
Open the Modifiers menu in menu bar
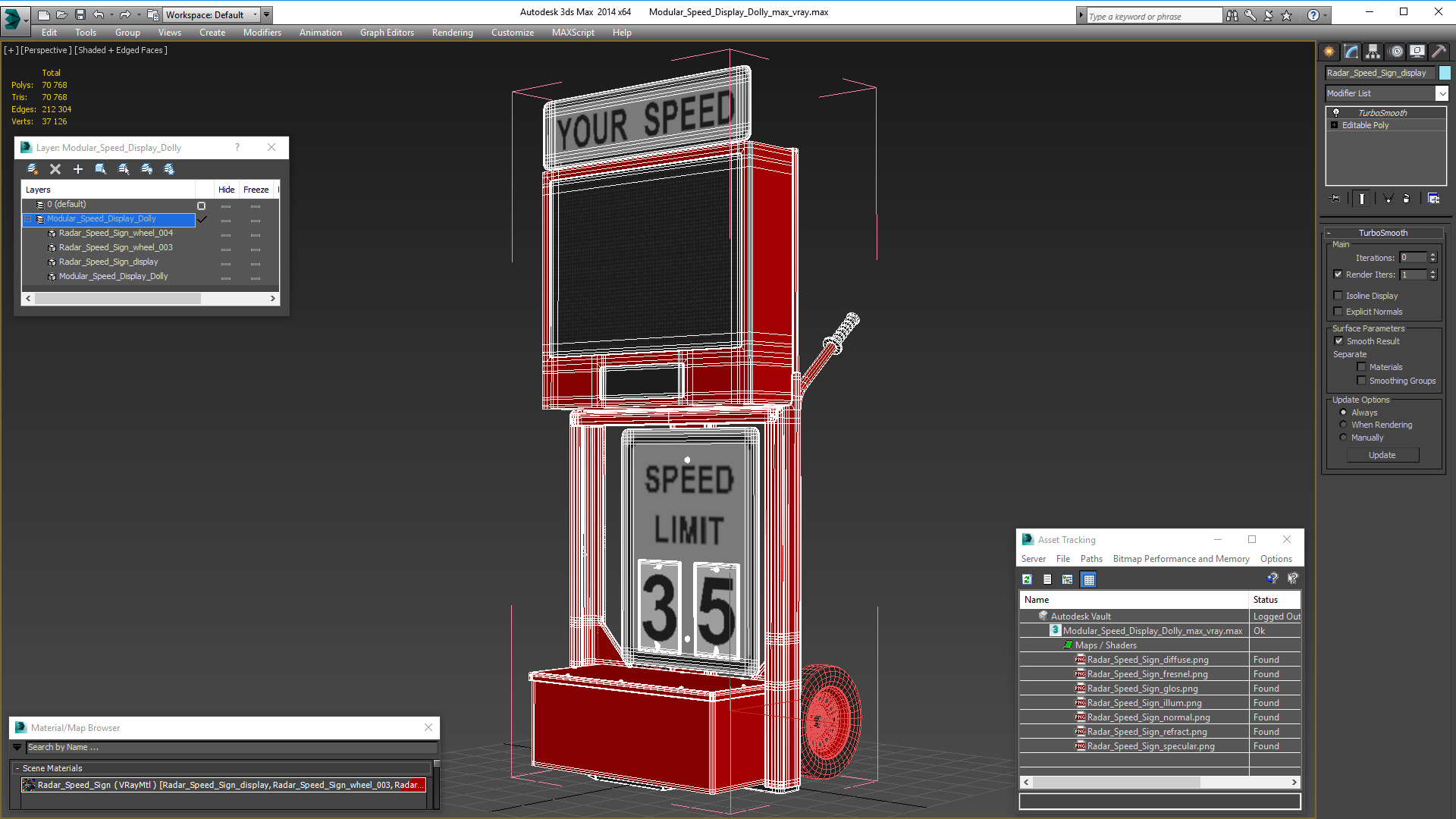[x=261, y=32]
